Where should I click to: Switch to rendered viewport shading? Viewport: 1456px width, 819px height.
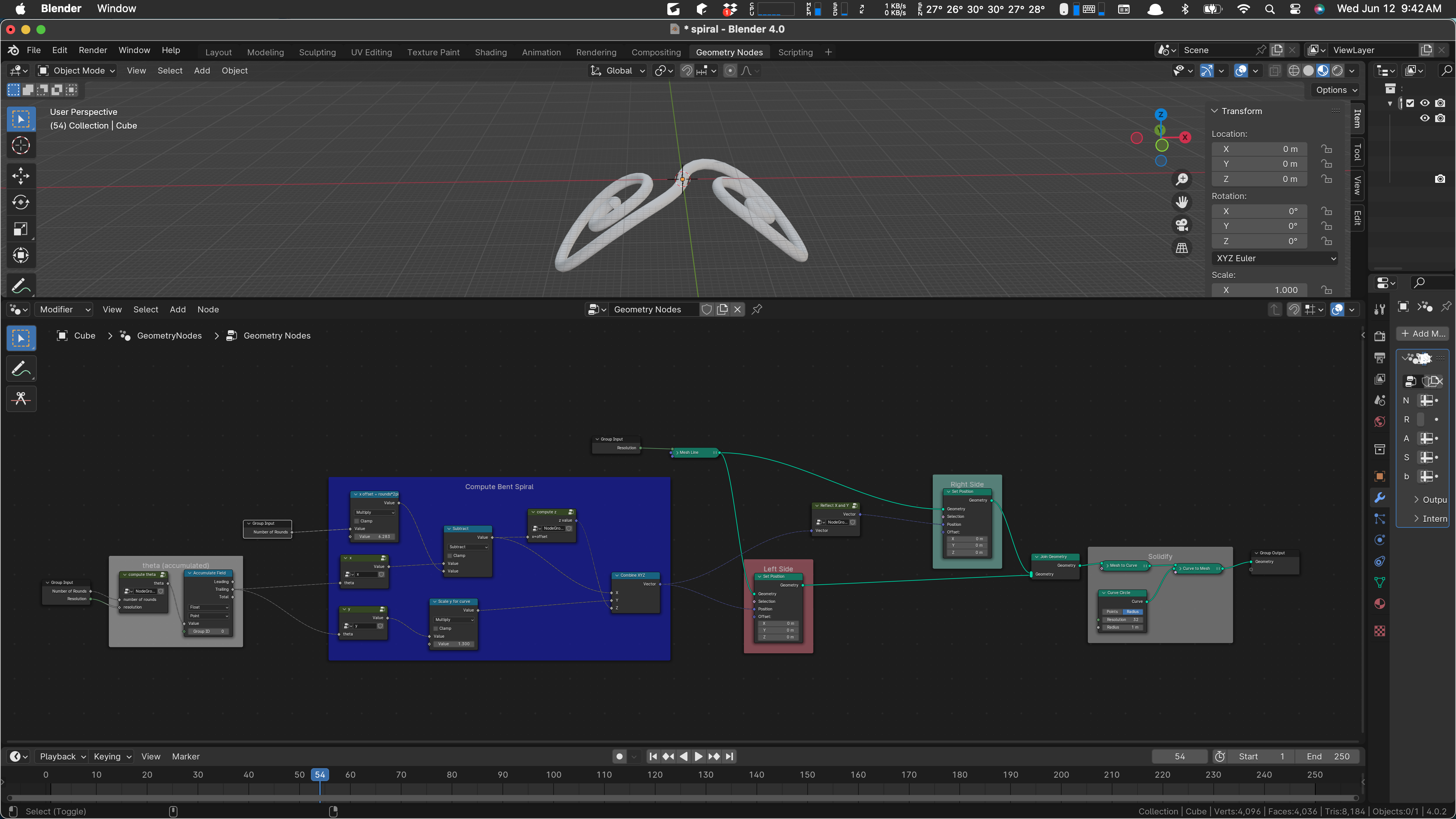tap(1337, 71)
